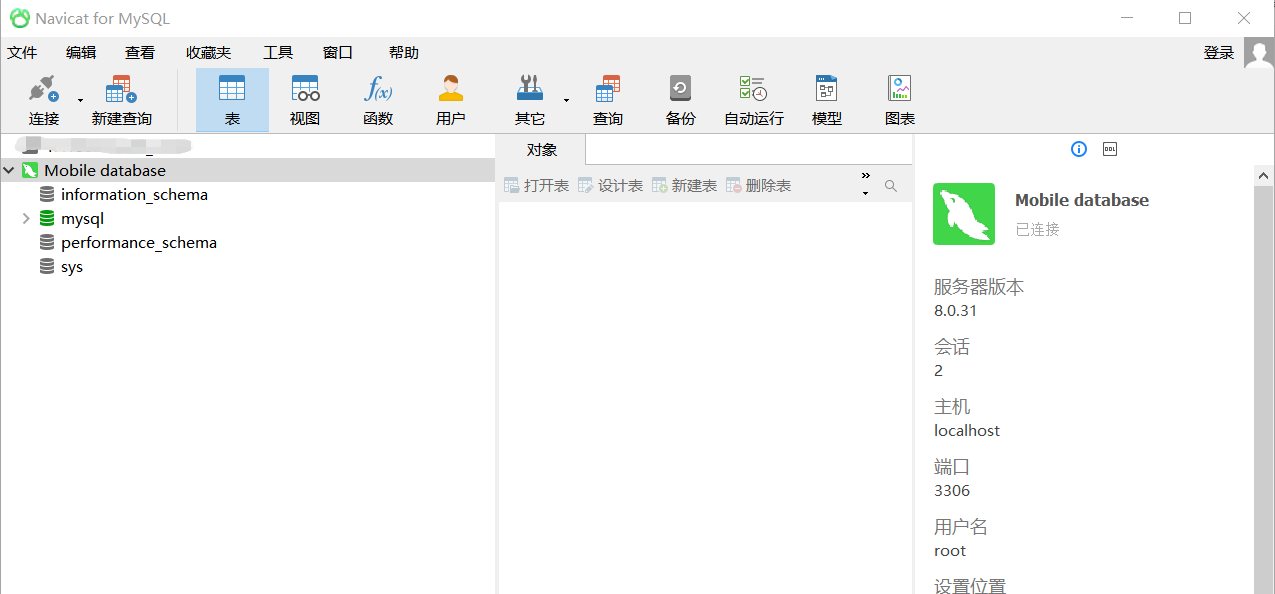Screen dimensions: 1275x594
Task: Select Mobile database in connection tree
Action: coord(105,171)
